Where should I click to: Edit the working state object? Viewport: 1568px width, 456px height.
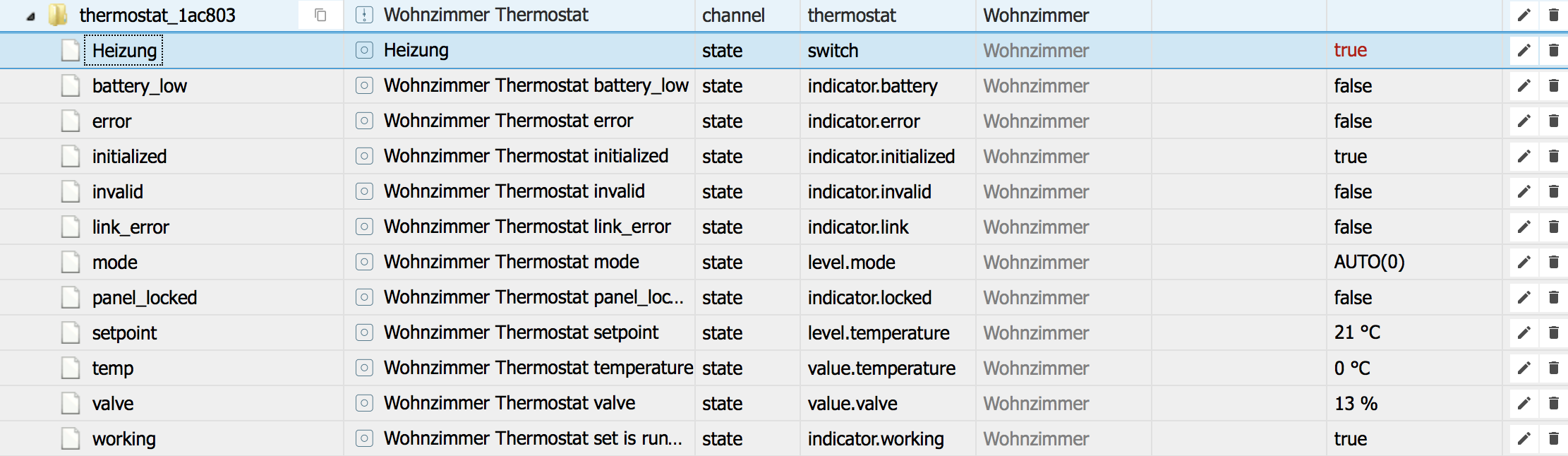point(1524,438)
